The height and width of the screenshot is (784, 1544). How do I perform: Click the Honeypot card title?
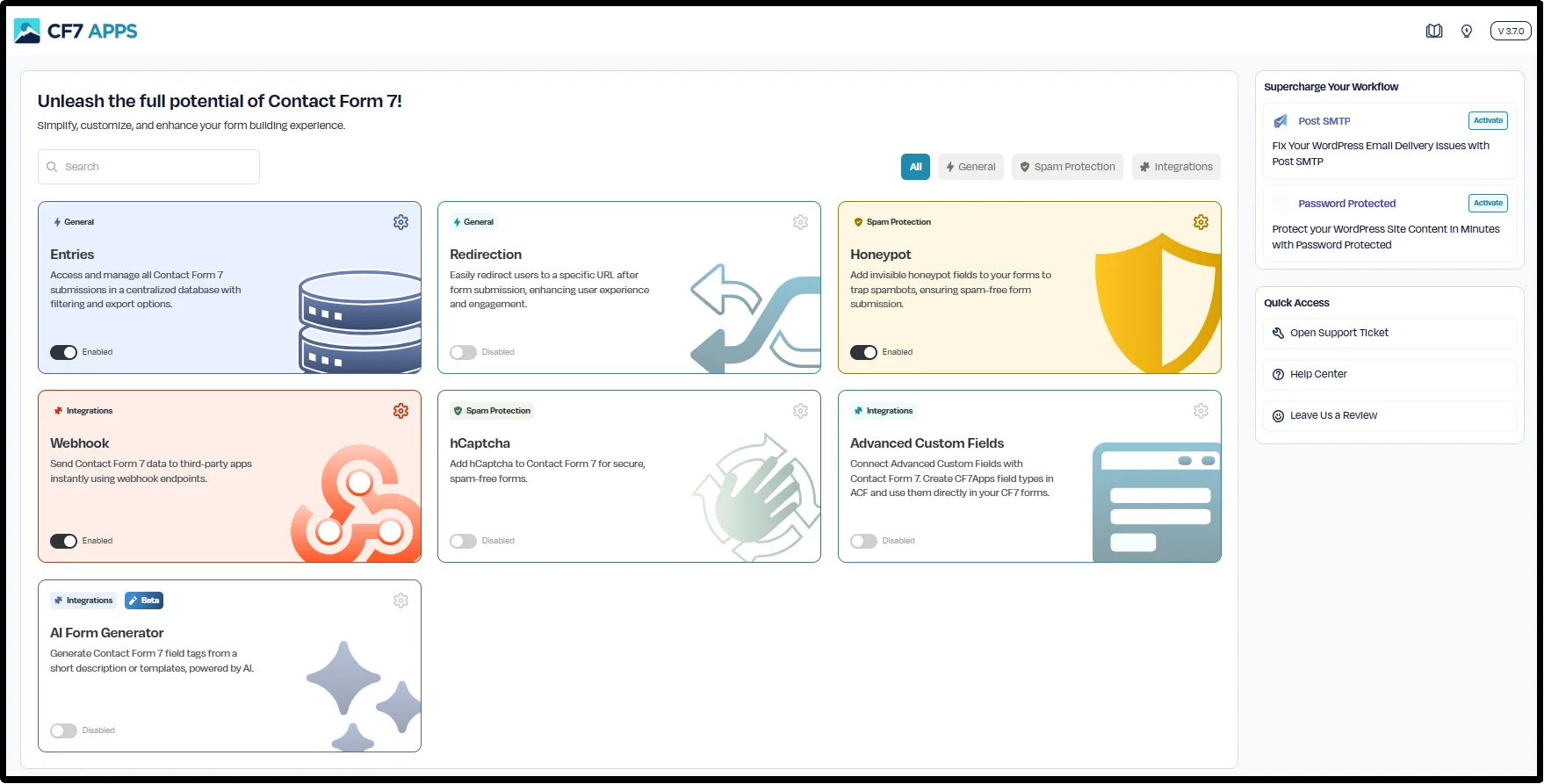880,255
